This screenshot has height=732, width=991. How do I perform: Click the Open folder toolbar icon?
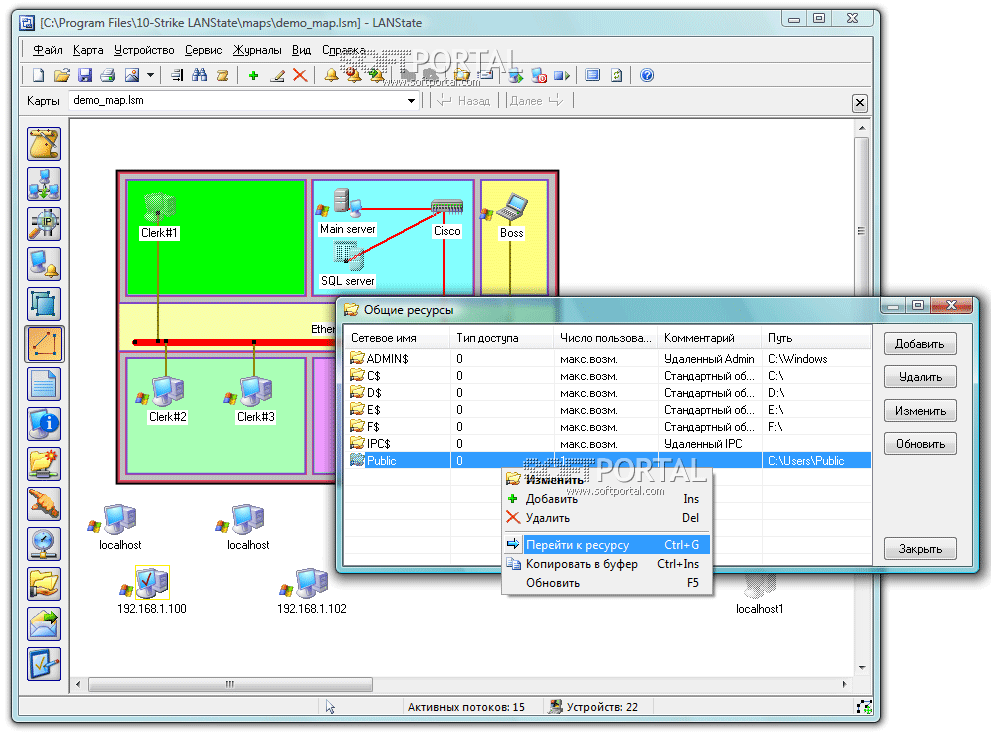[x=61, y=75]
